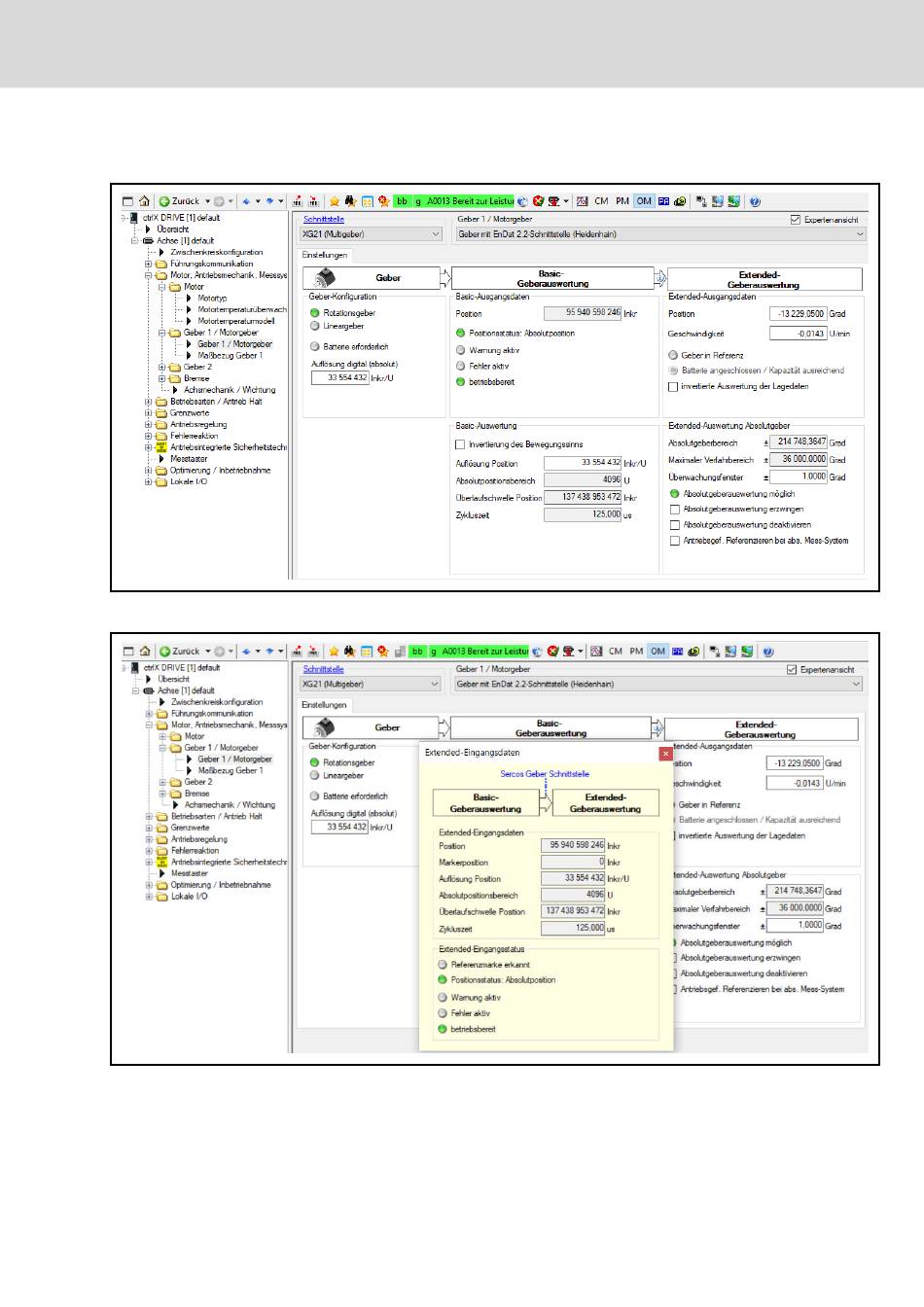924x1307 pixels.
Task: Open the XG21 (Multigeber) dropdown in upper window
Action: pyautogui.click(x=372, y=234)
